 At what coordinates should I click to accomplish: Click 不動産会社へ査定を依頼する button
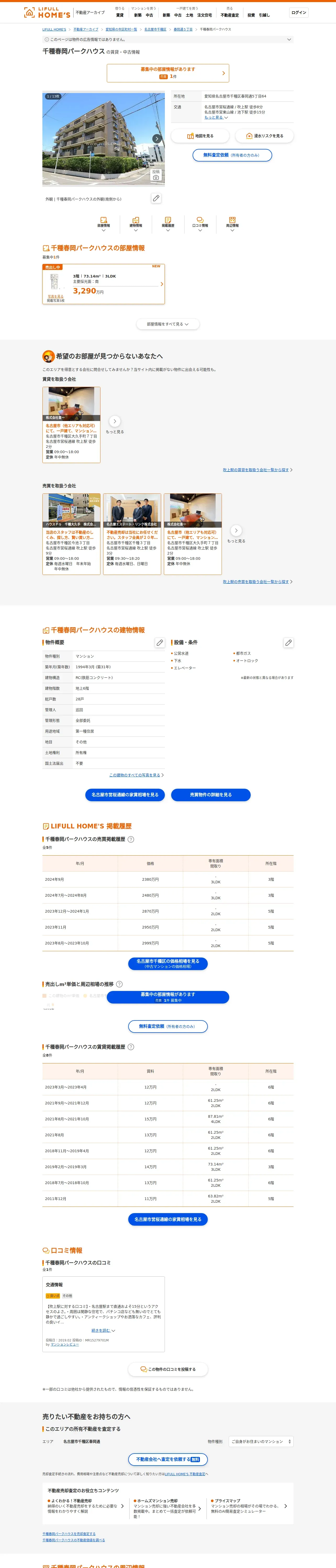(x=168, y=1459)
